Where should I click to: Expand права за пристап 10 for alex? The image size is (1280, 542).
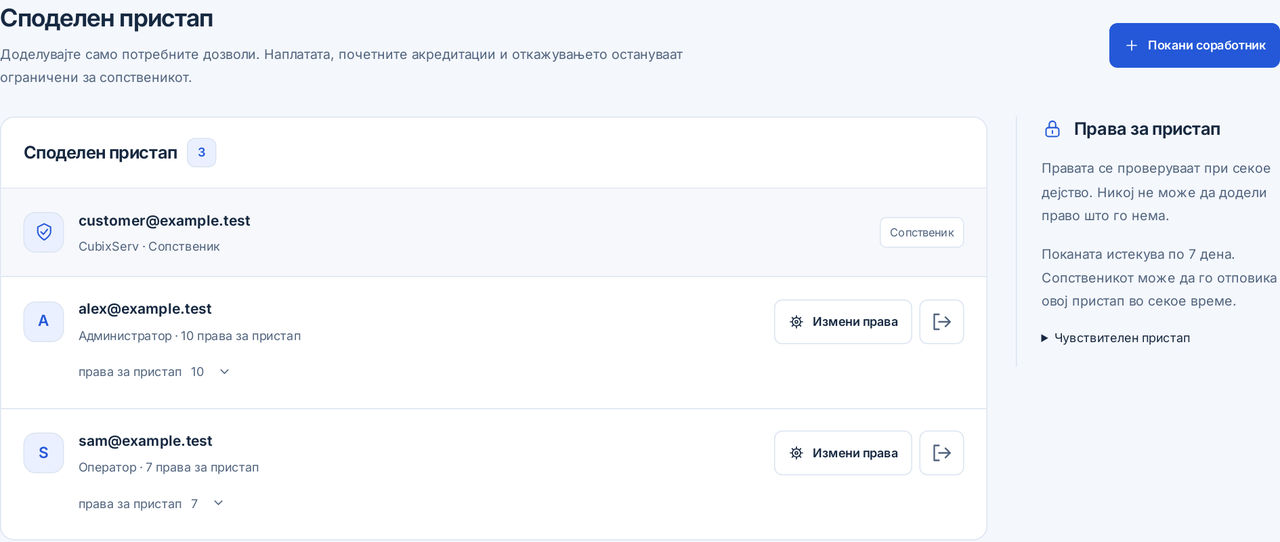point(155,372)
